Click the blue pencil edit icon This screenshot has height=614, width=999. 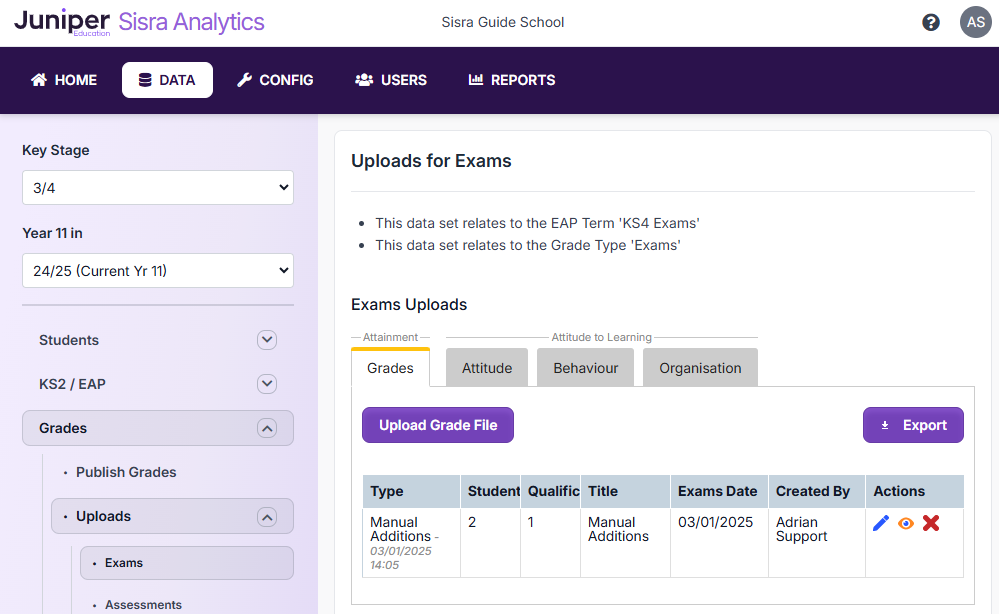tap(881, 523)
